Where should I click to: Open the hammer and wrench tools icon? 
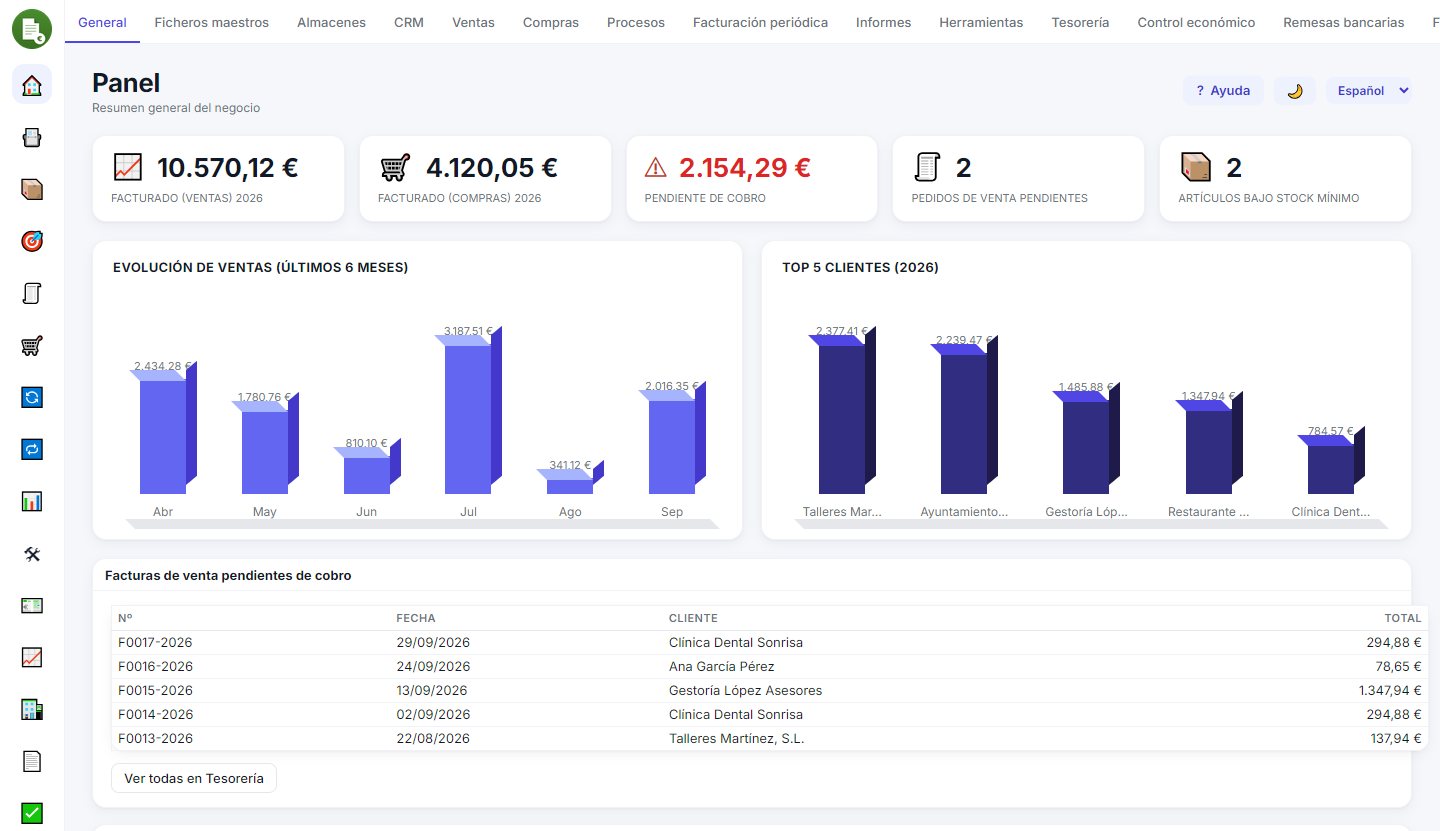click(32, 553)
